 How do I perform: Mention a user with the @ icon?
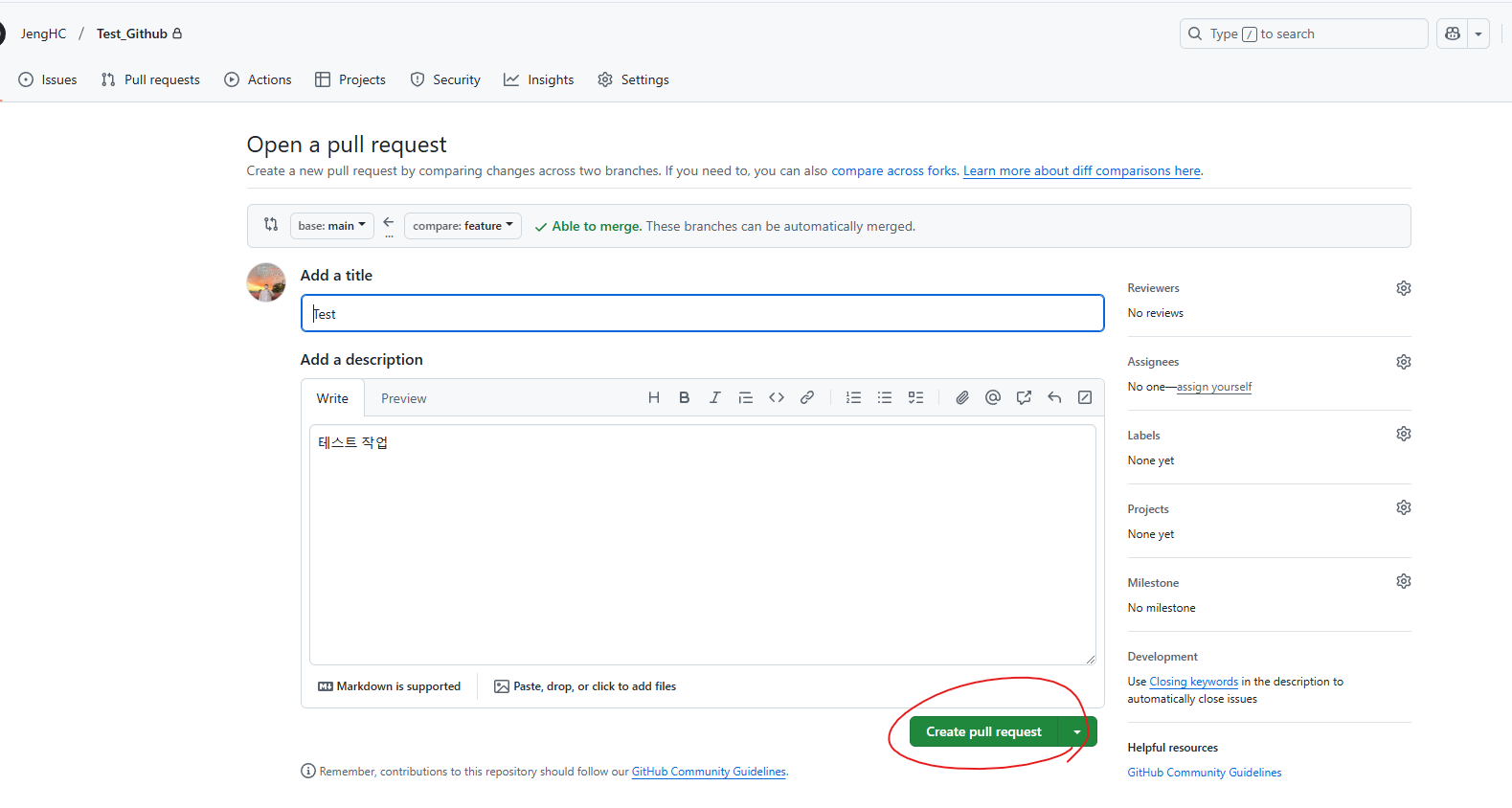pyautogui.click(x=993, y=398)
